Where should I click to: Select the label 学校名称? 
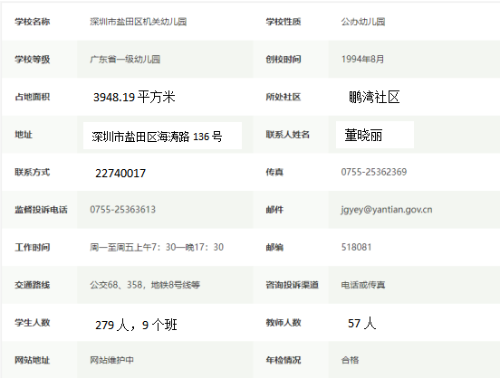pyautogui.click(x=32, y=22)
